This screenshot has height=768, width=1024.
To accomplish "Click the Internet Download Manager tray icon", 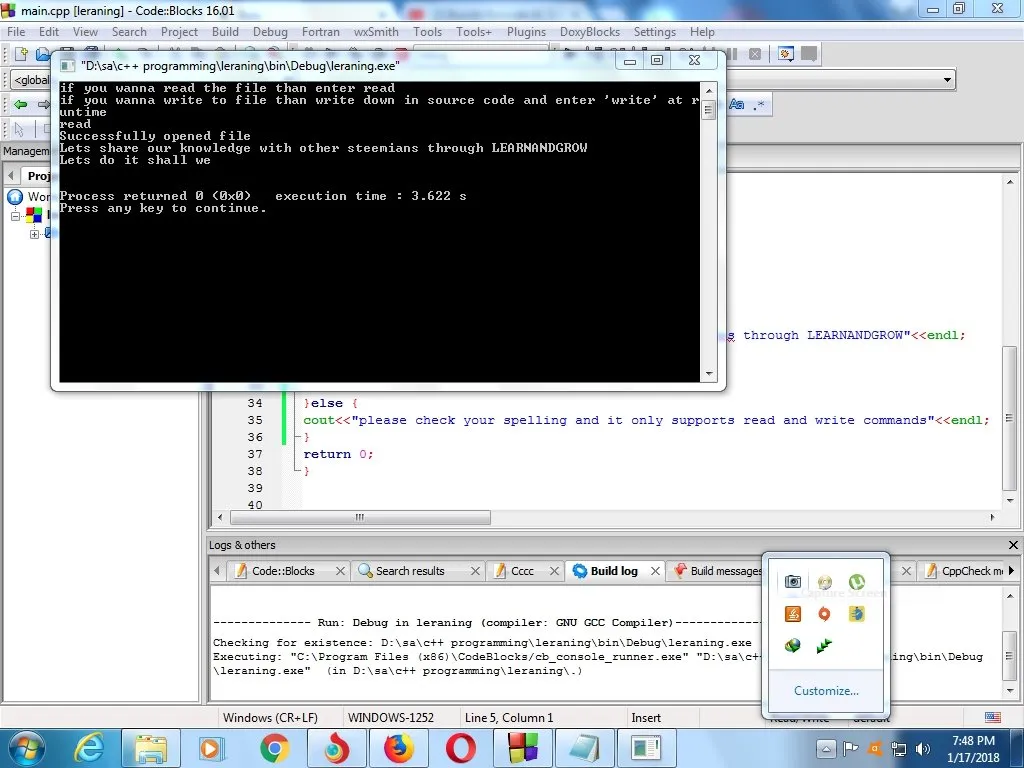I will click(x=793, y=646).
